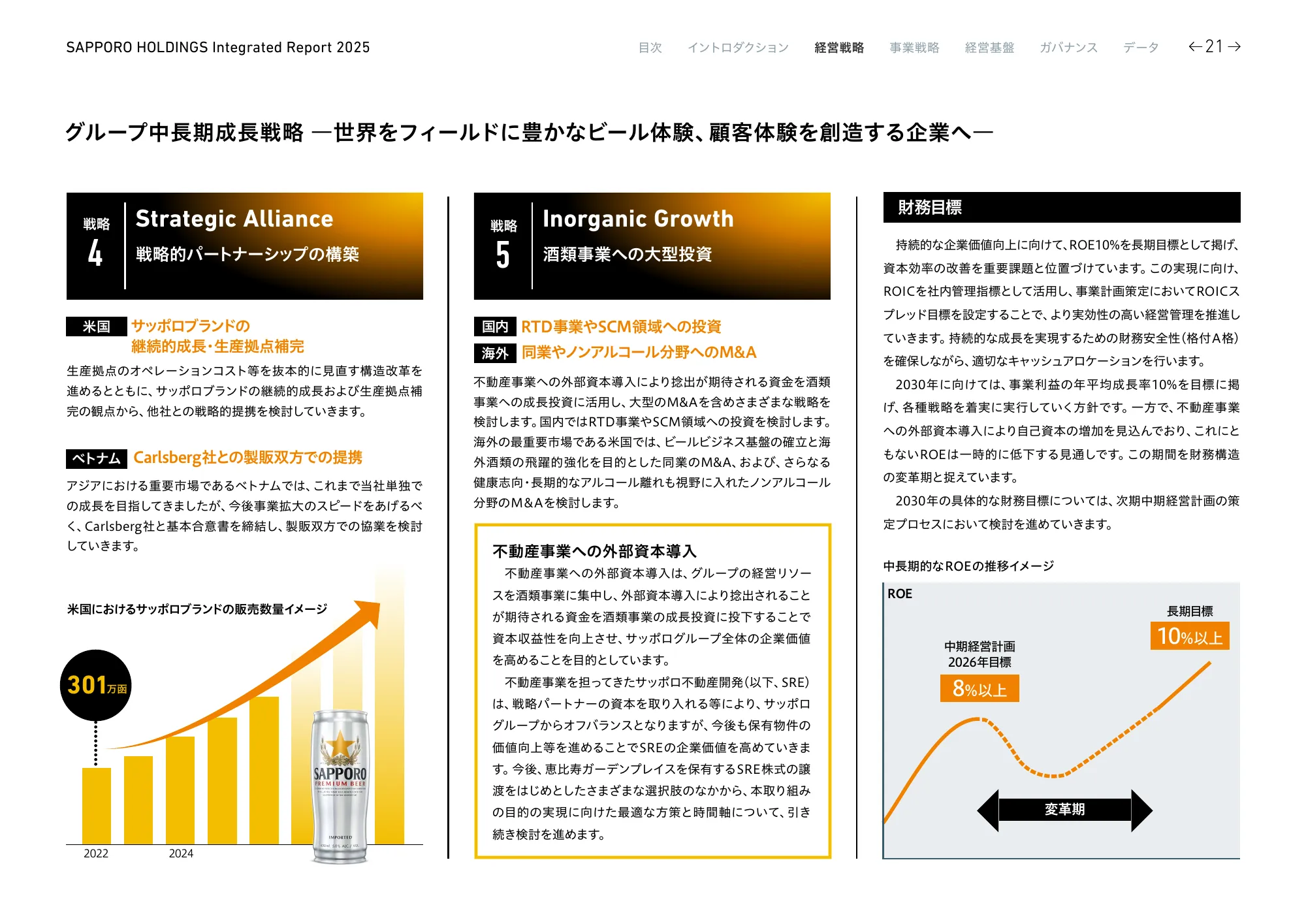Click the next page right arrow

tap(1234, 46)
